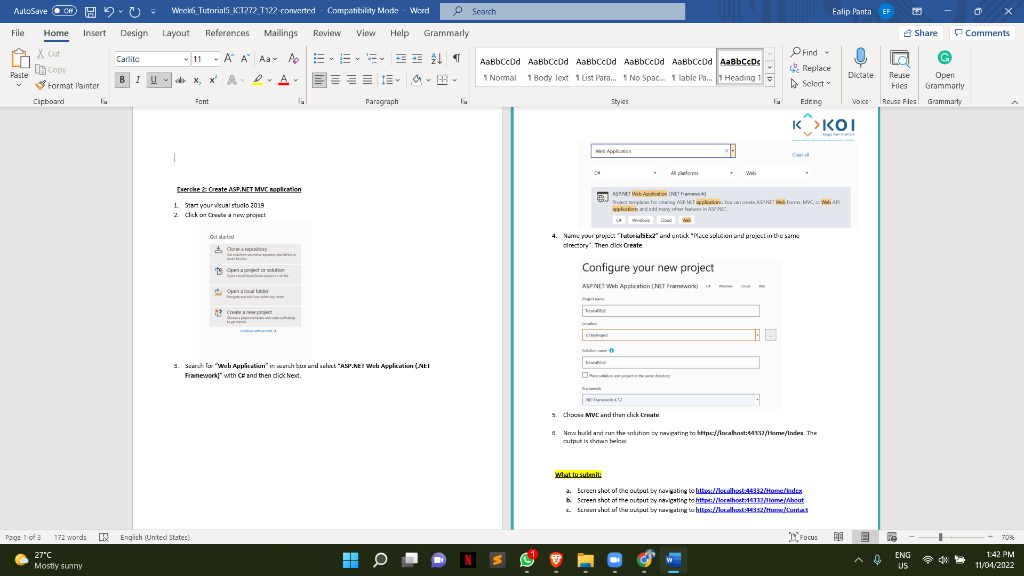
Task: Click the Paste clipboard icon
Action: point(19,60)
